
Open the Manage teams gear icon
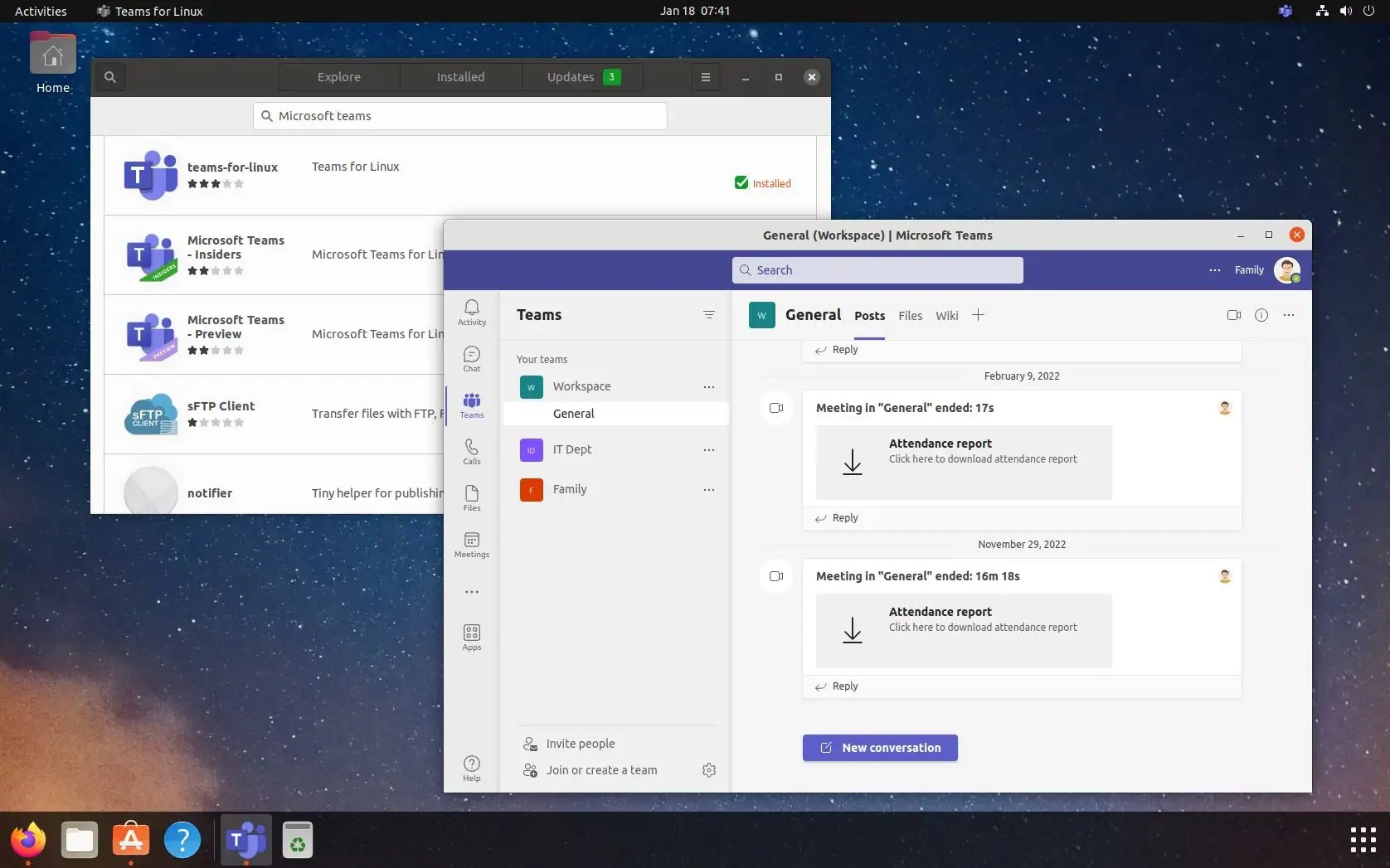pyautogui.click(x=709, y=770)
